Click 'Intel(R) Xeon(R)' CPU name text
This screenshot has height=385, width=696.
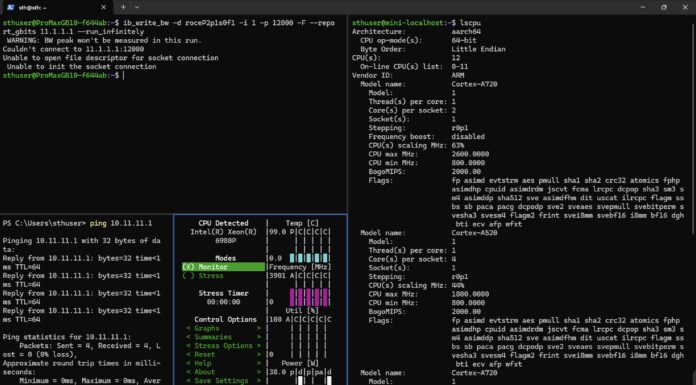point(223,232)
